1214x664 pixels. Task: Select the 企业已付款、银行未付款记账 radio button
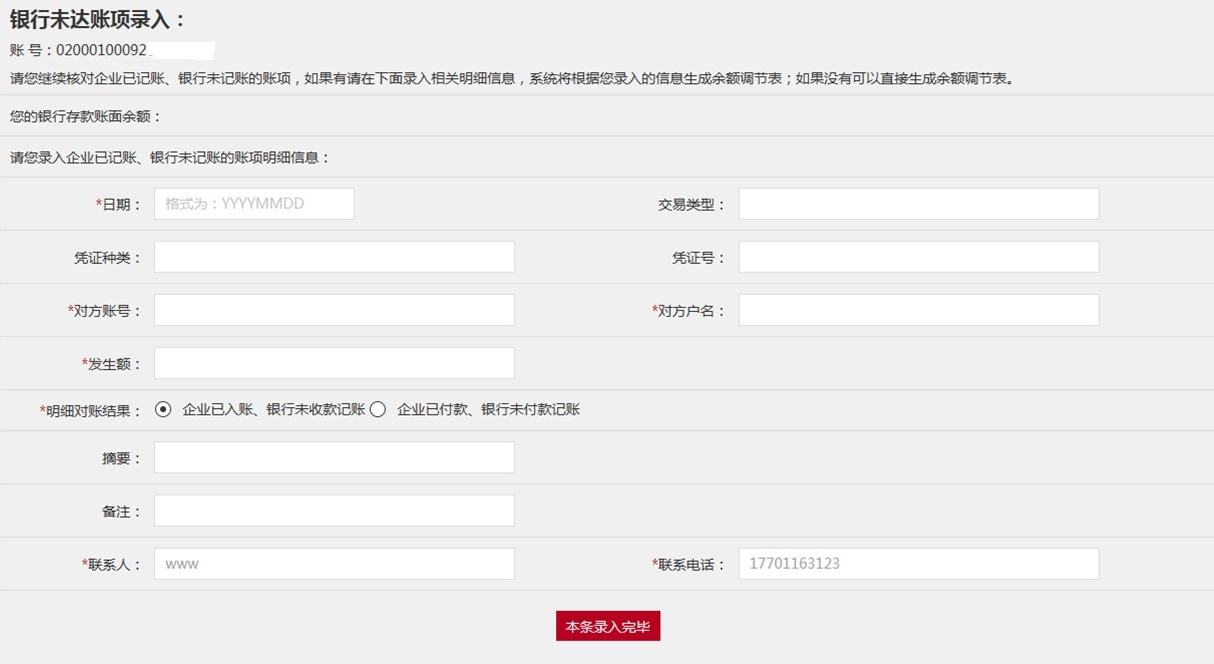click(377, 410)
